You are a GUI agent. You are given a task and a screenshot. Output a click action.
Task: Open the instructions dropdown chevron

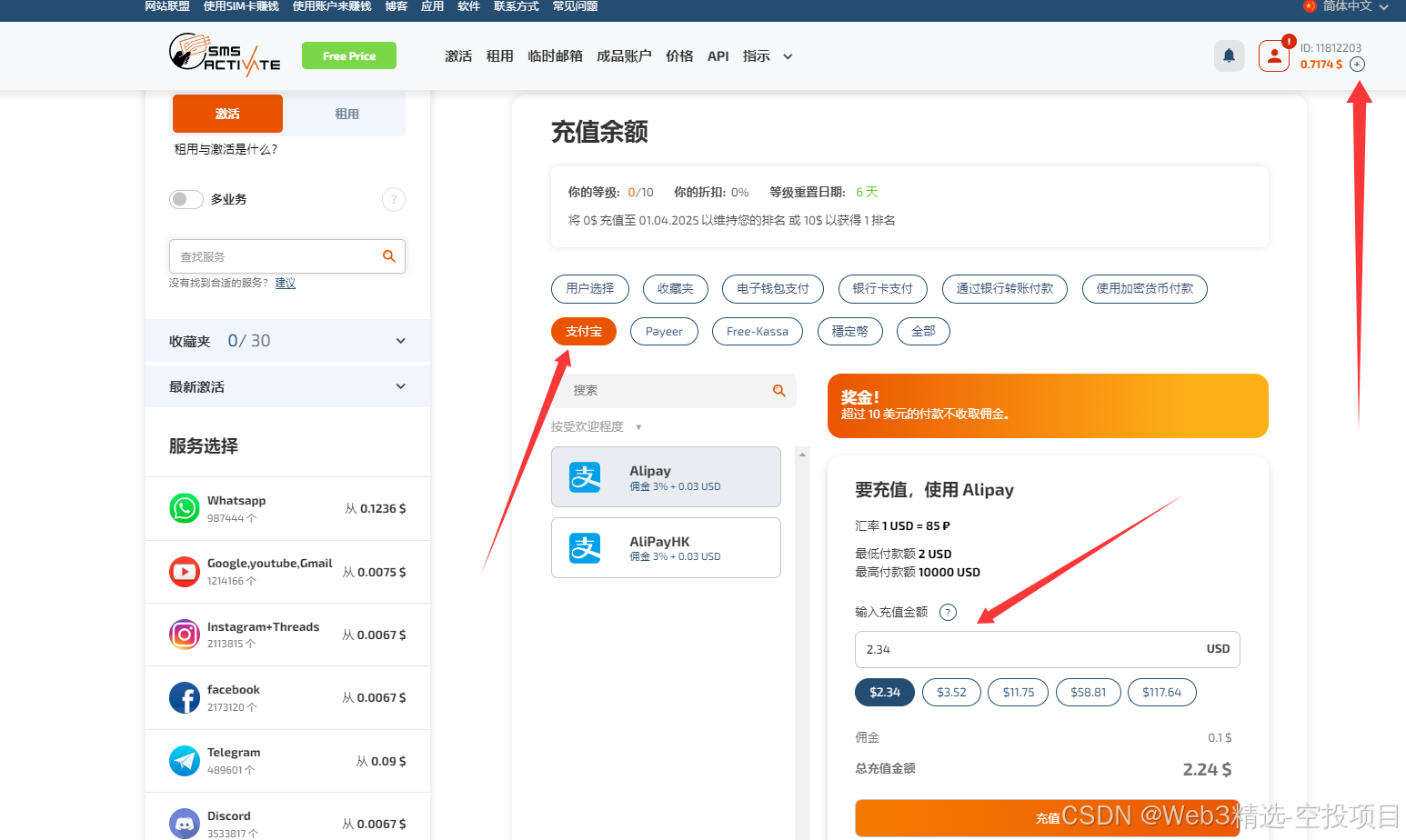(788, 56)
